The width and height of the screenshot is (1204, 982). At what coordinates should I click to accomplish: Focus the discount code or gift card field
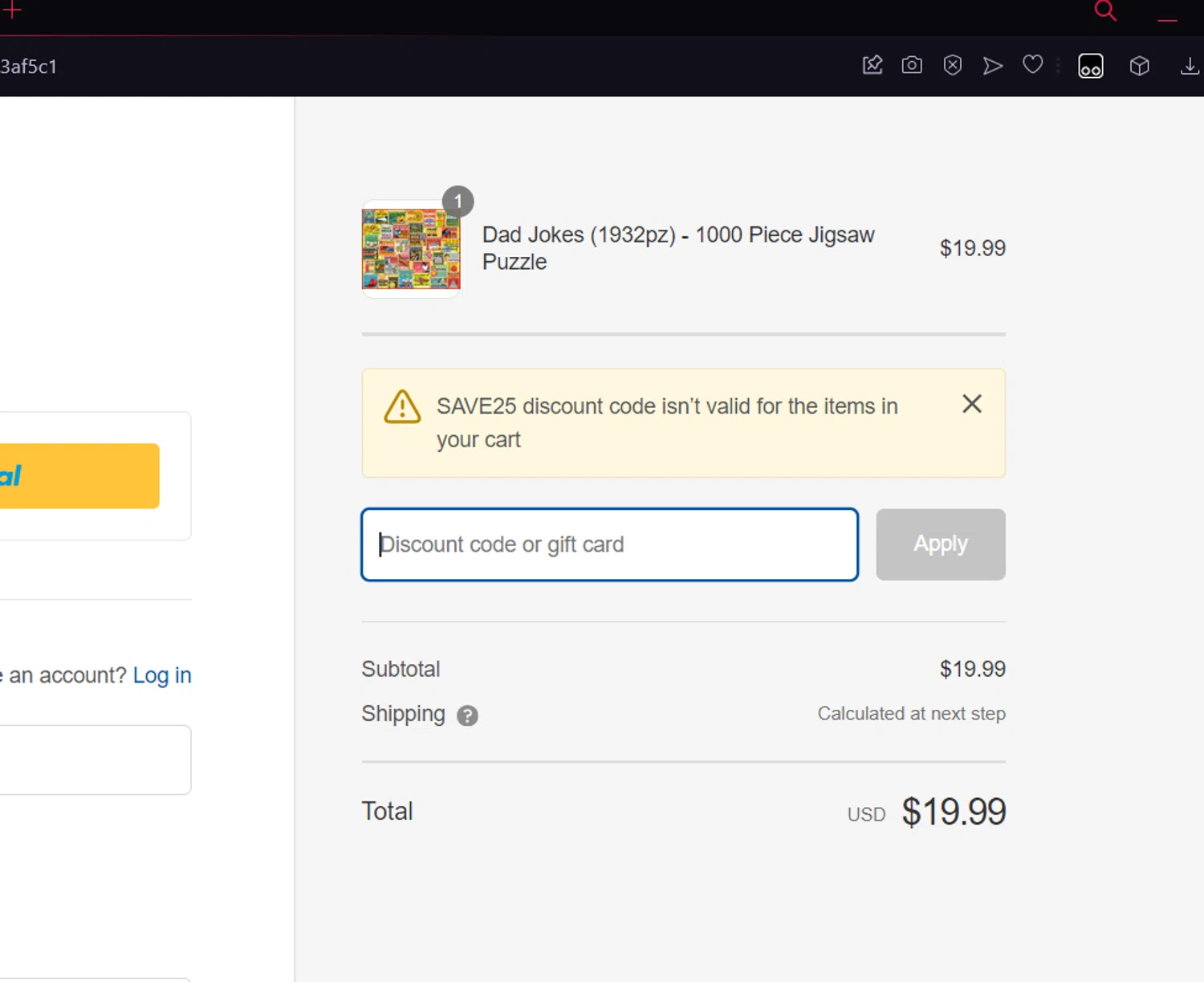point(610,544)
